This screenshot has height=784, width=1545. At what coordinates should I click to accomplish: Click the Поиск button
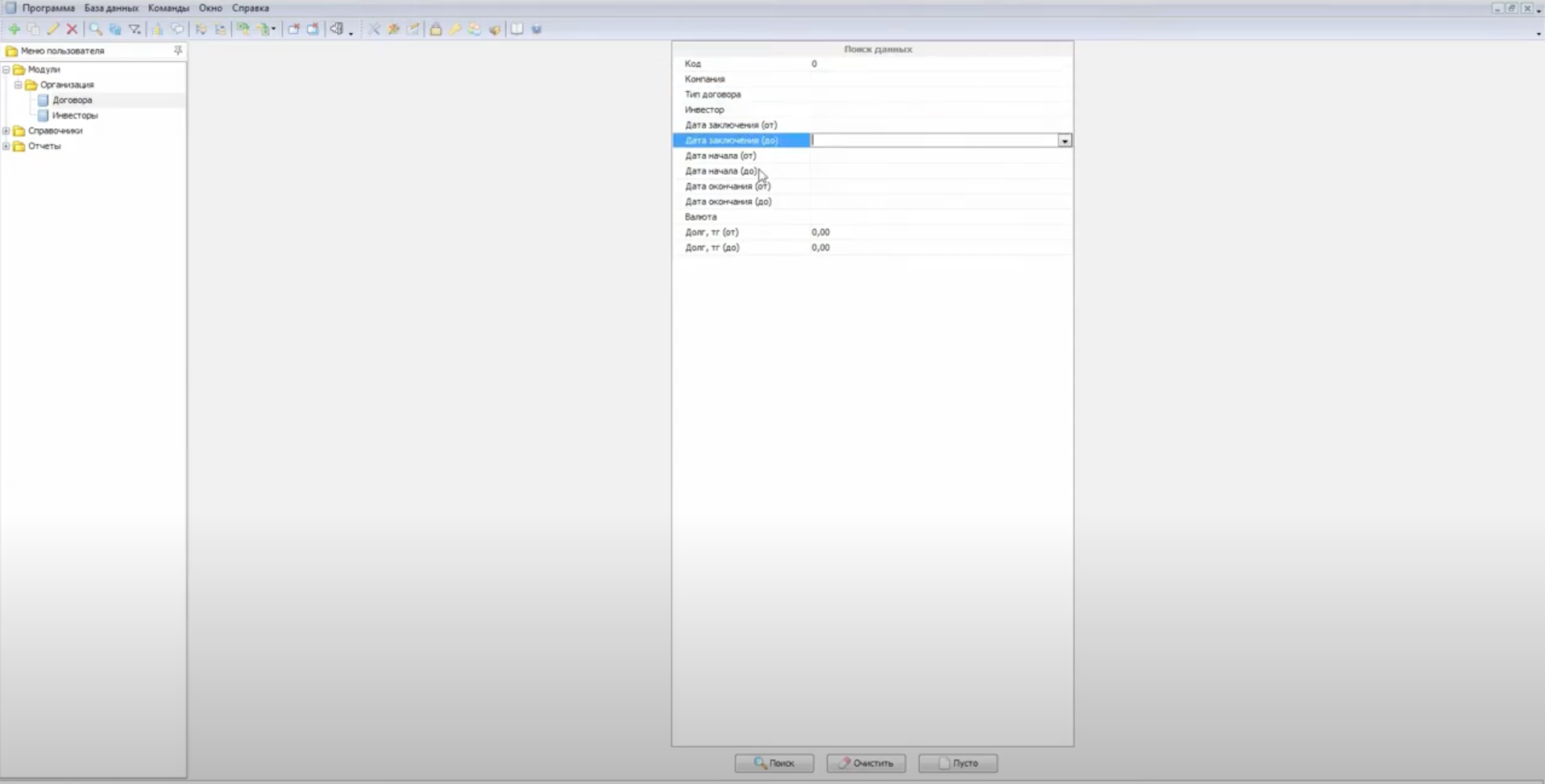pyautogui.click(x=775, y=763)
